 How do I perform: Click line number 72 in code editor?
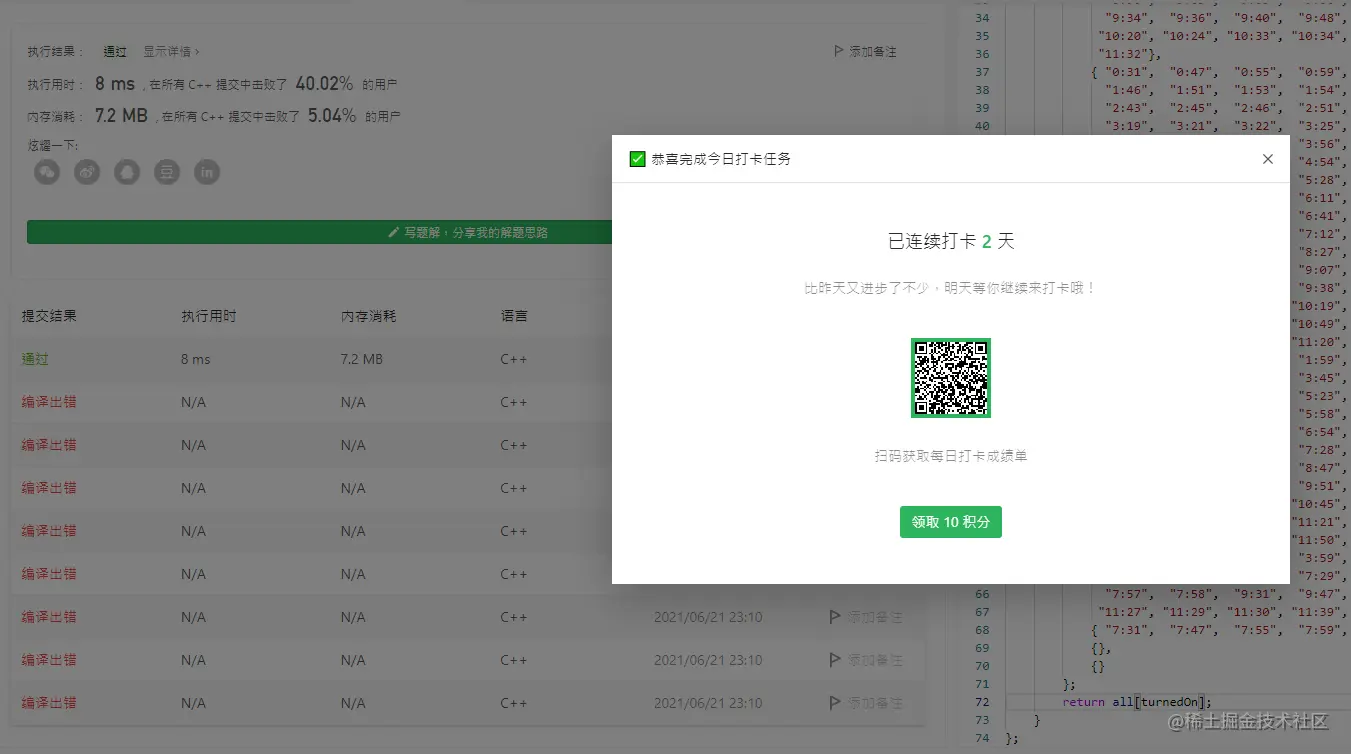[x=981, y=702]
